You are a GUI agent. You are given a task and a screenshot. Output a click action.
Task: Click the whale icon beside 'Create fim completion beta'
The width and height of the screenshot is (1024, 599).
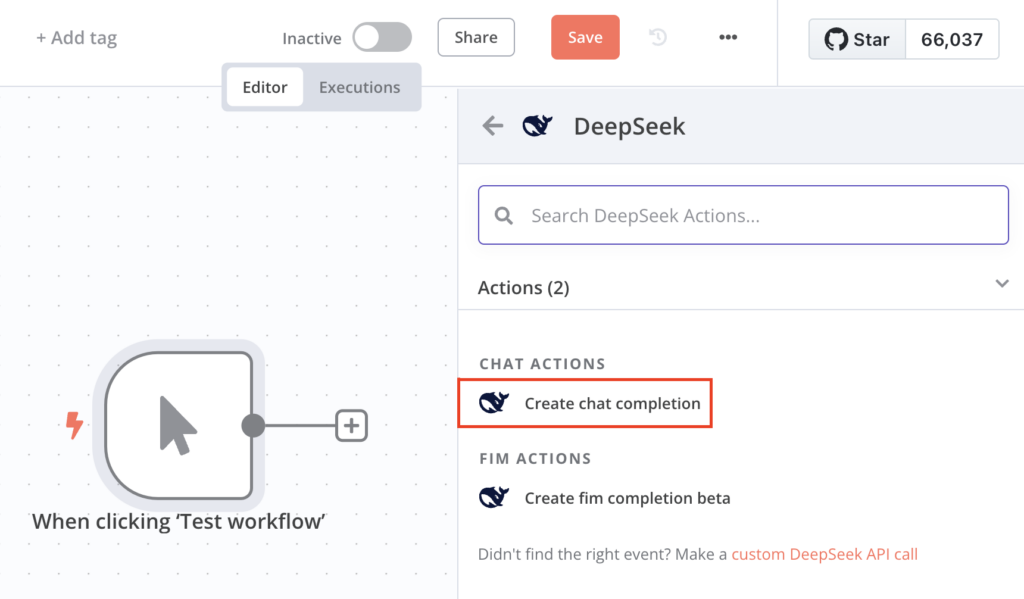click(x=492, y=497)
